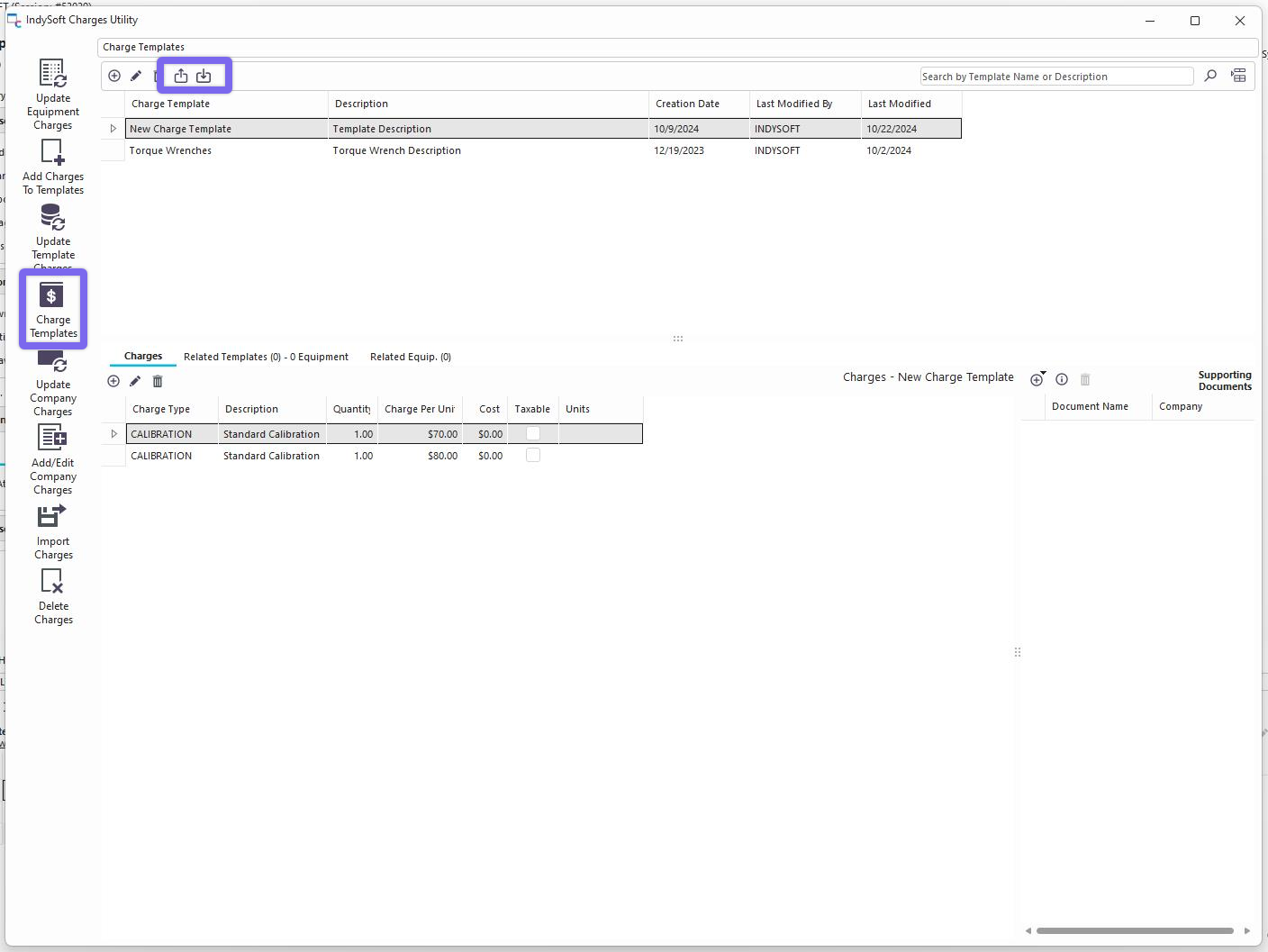Viewport: 1268px width, 952px height.
Task: Open the Delete Charges tool
Action: point(53,597)
